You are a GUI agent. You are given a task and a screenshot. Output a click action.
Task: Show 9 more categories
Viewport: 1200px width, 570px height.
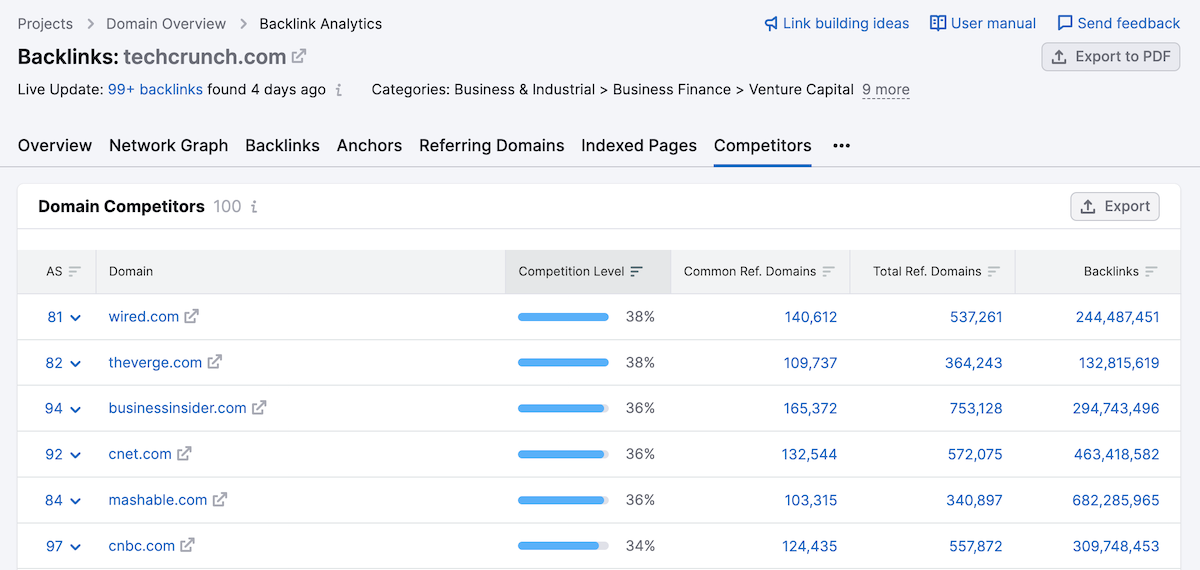tap(885, 90)
